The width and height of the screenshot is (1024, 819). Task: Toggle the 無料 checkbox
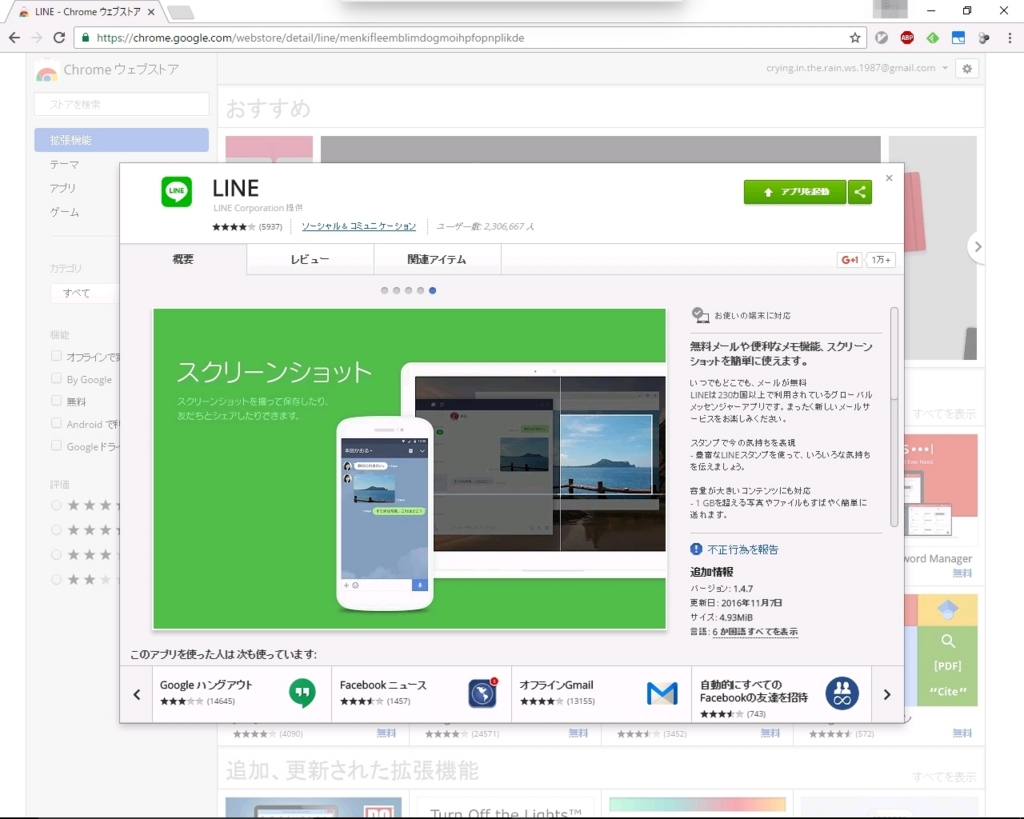point(57,401)
